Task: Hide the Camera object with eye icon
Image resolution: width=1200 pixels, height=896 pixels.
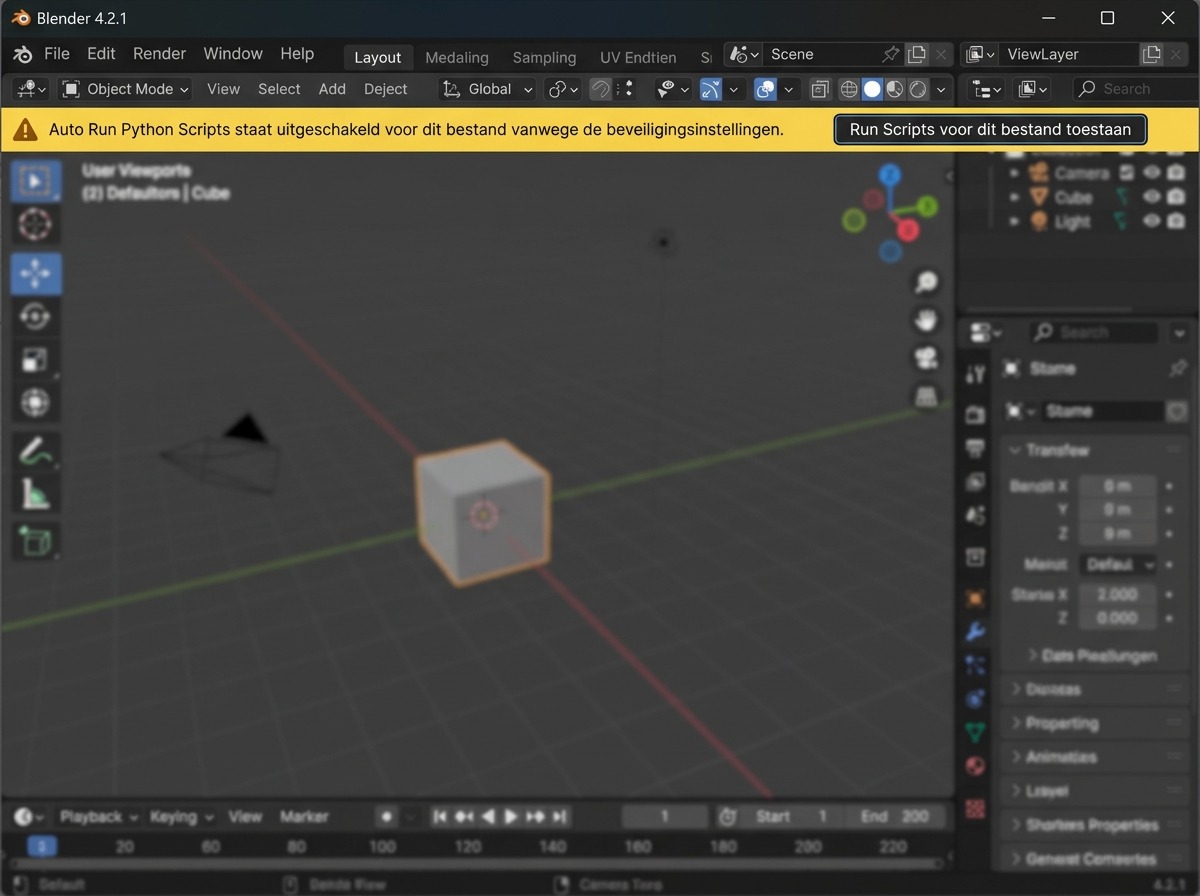Action: (x=1152, y=173)
